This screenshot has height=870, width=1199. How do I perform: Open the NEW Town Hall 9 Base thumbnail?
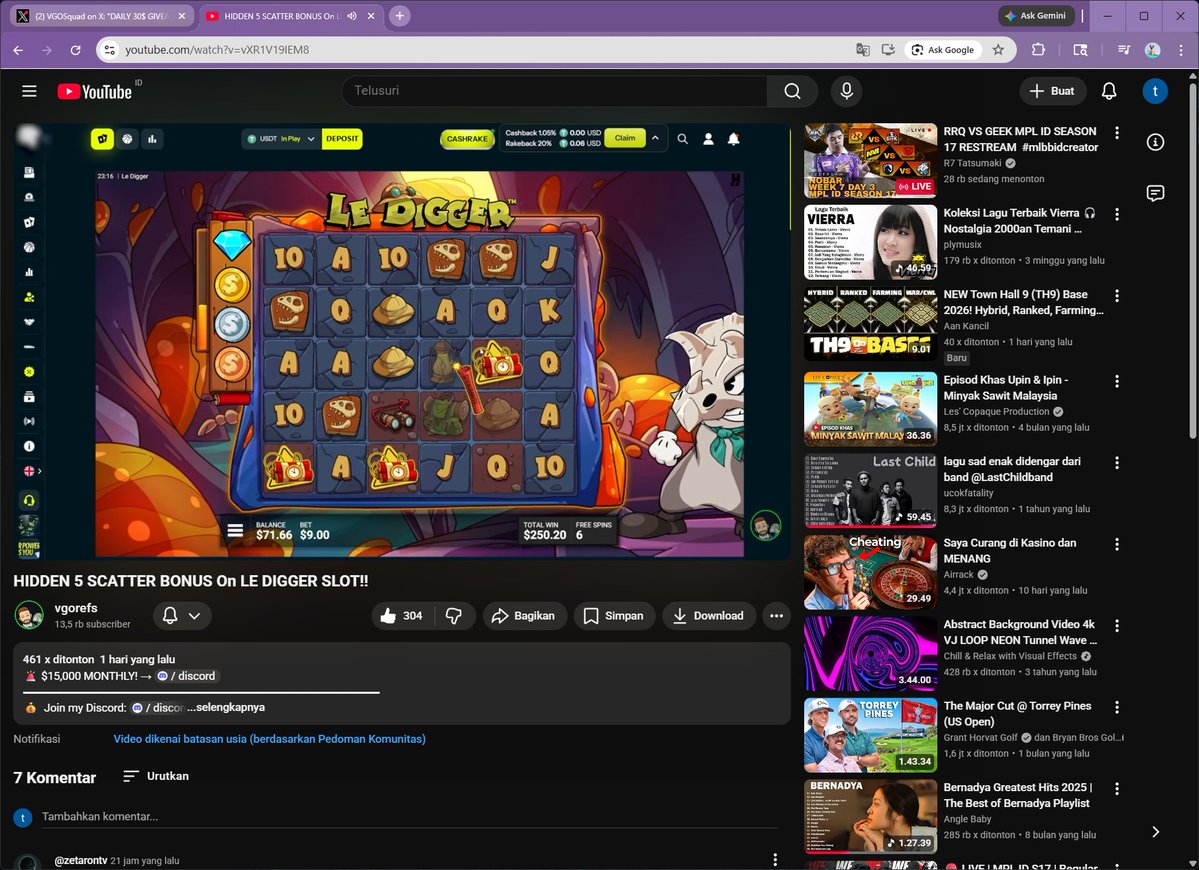tap(870, 323)
